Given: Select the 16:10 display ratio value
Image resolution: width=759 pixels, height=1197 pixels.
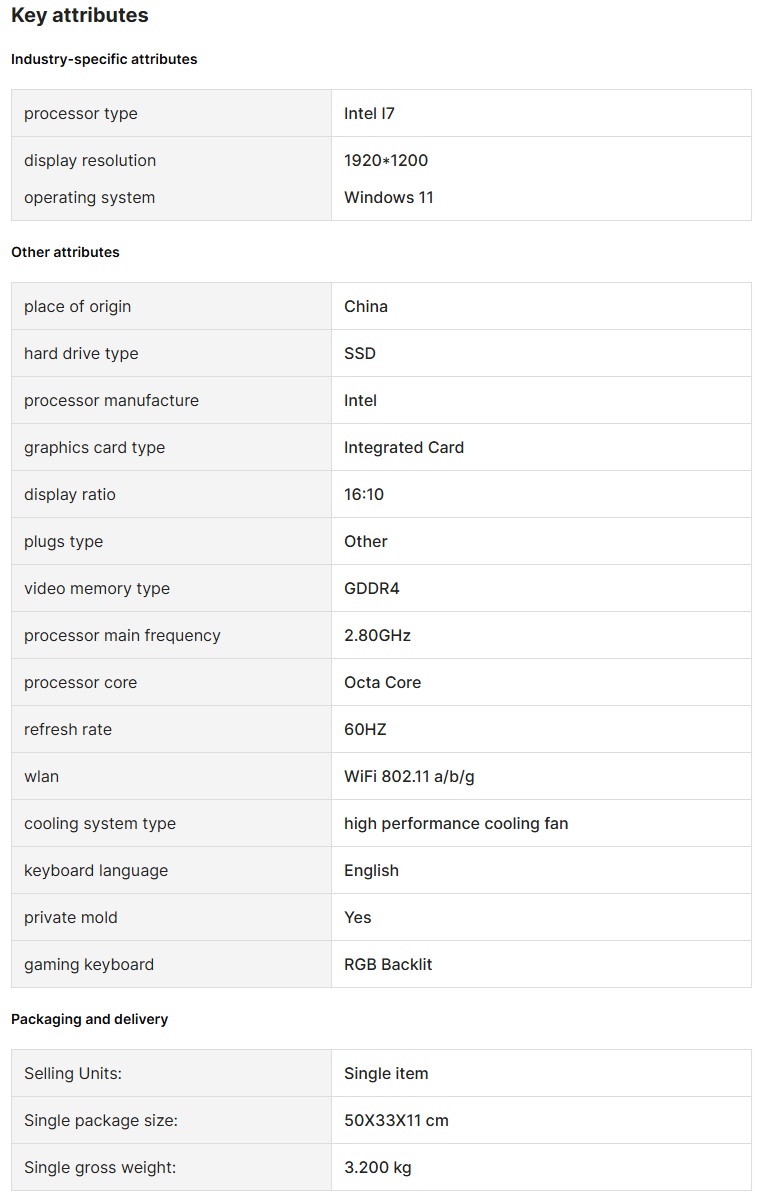Looking at the screenshot, I should [364, 494].
